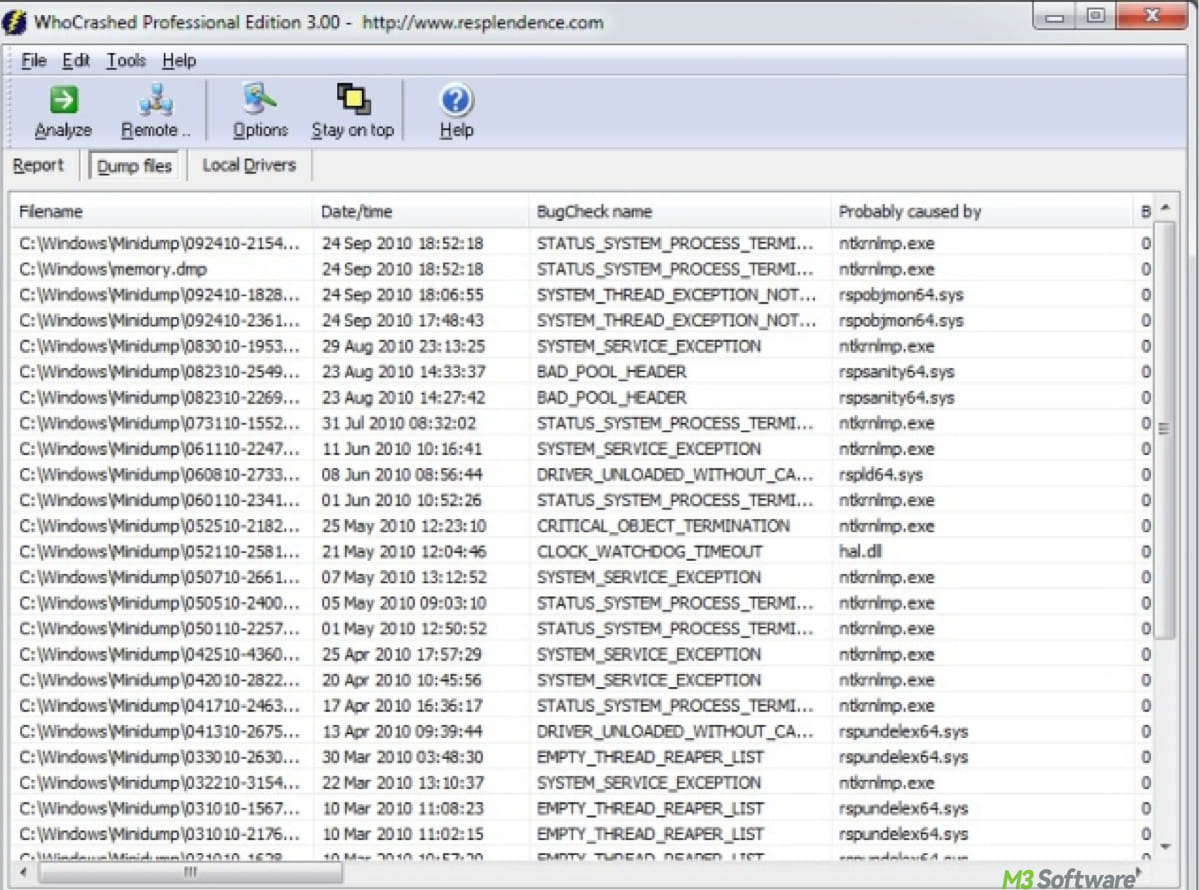Click CLOCK_WATCHDOG_TIMEOUT bugcheck cell
The height and width of the screenshot is (890, 1200).
[x=649, y=551]
